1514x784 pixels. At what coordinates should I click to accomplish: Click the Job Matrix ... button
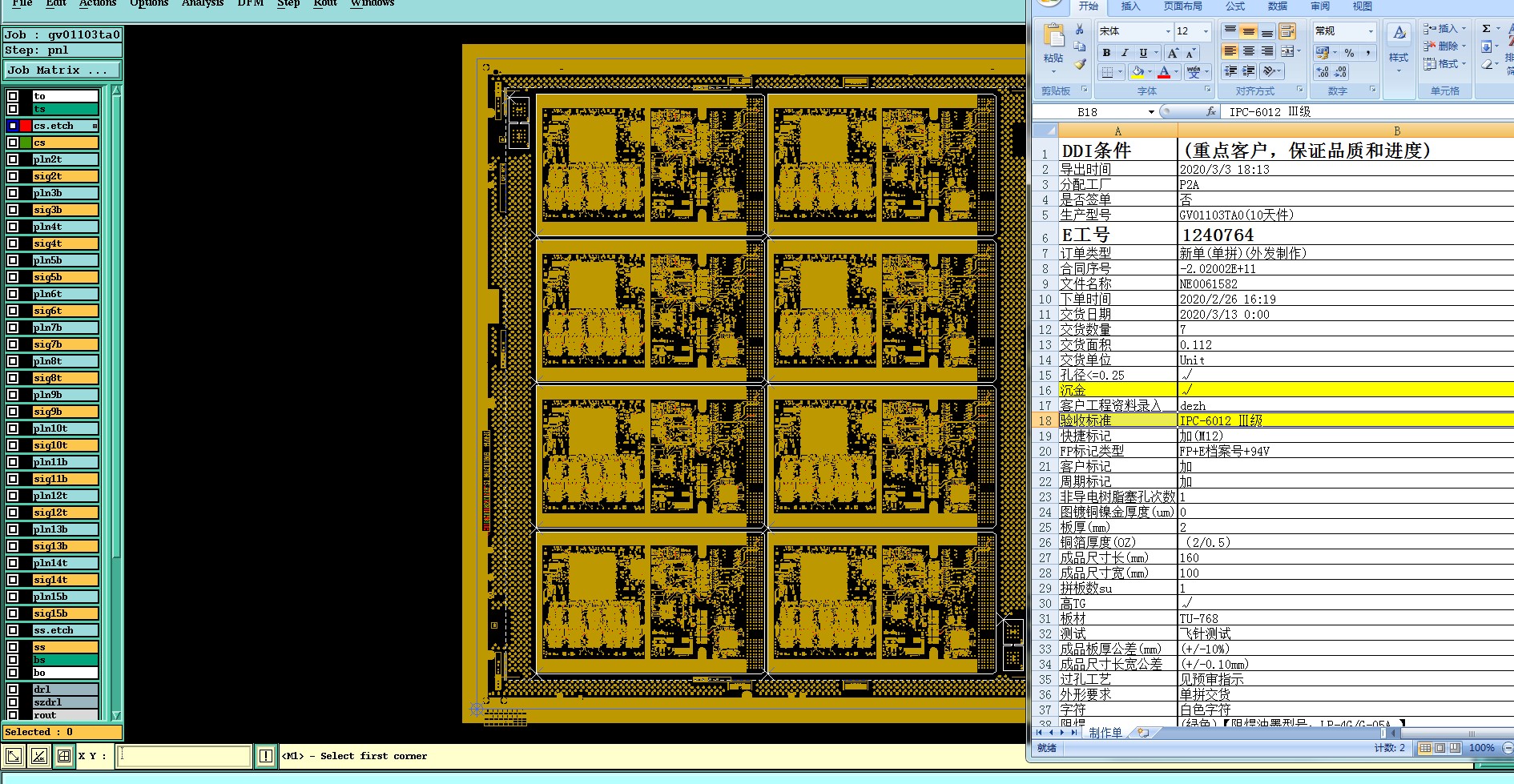(x=62, y=70)
